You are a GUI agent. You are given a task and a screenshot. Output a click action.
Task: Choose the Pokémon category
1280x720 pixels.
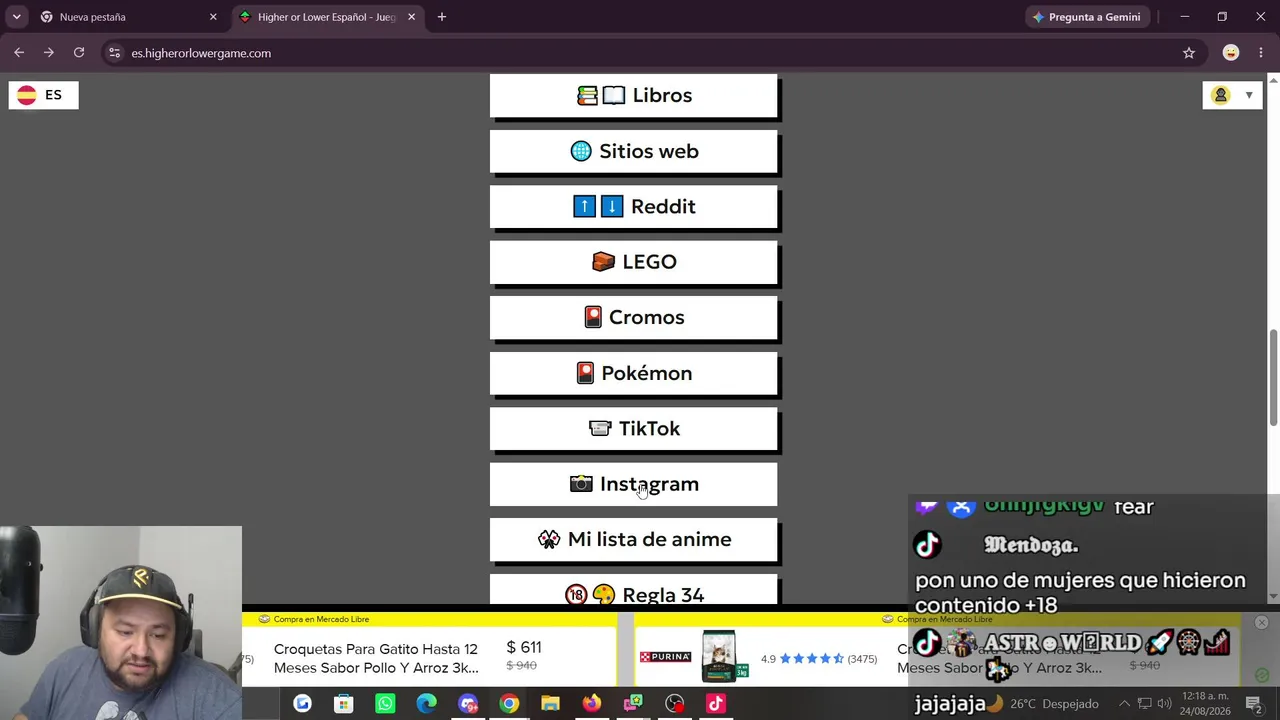coord(634,373)
